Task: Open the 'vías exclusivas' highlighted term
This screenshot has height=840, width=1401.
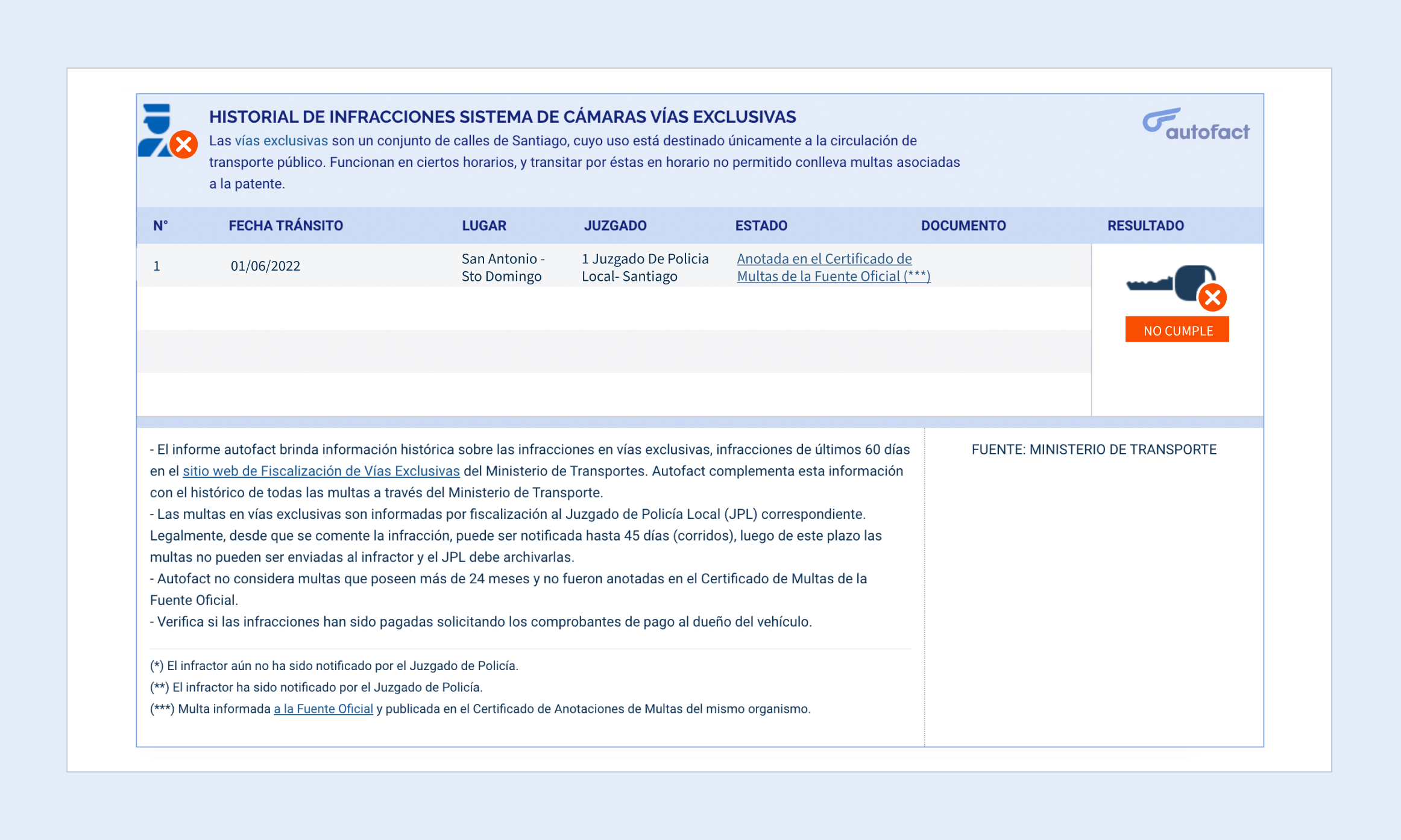Action: click(281, 141)
